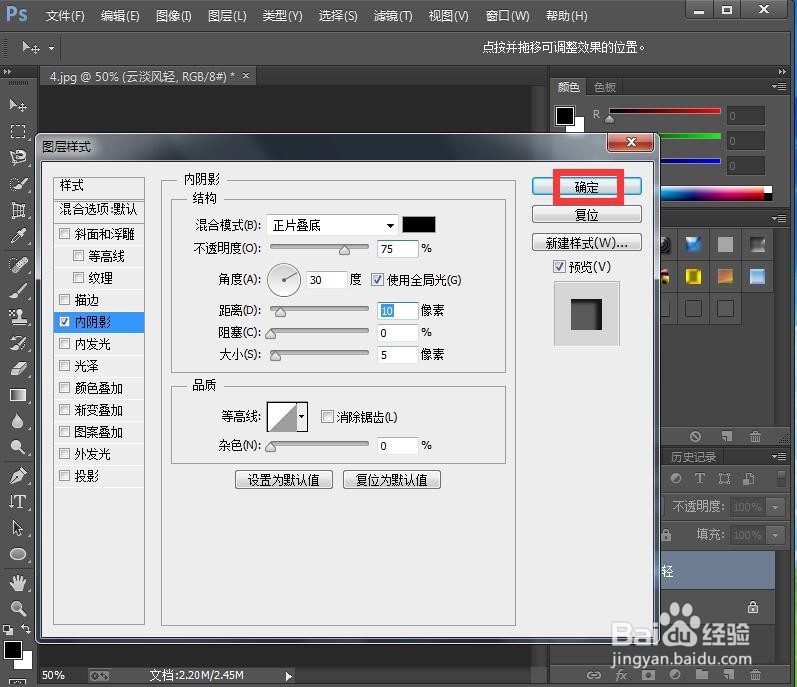Image resolution: width=797 pixels, height=687 pixels.
Task: Enable 消除锯齿 checkbox
Action: (x=327, y=417)
